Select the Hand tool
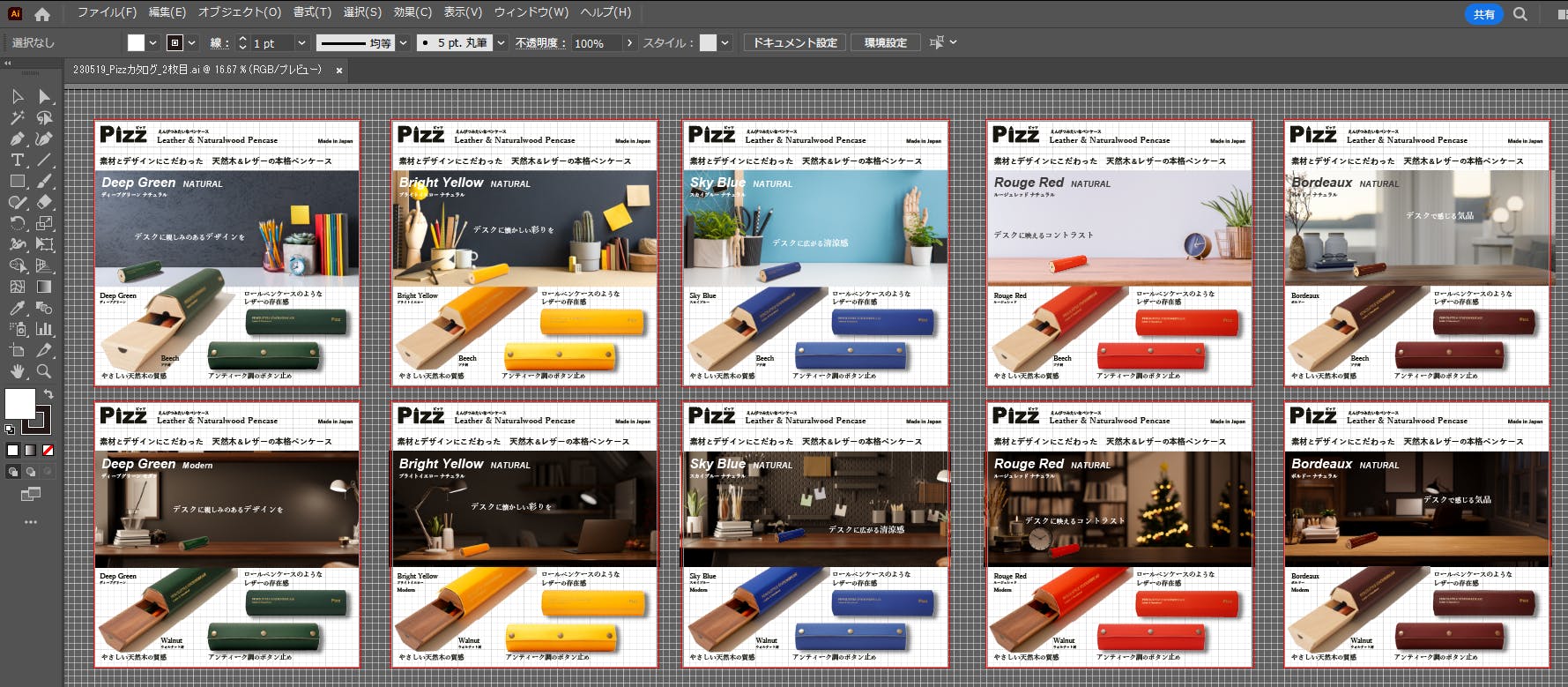The height and width of the screenshot is (687, 1568). (x=17, y=371)
